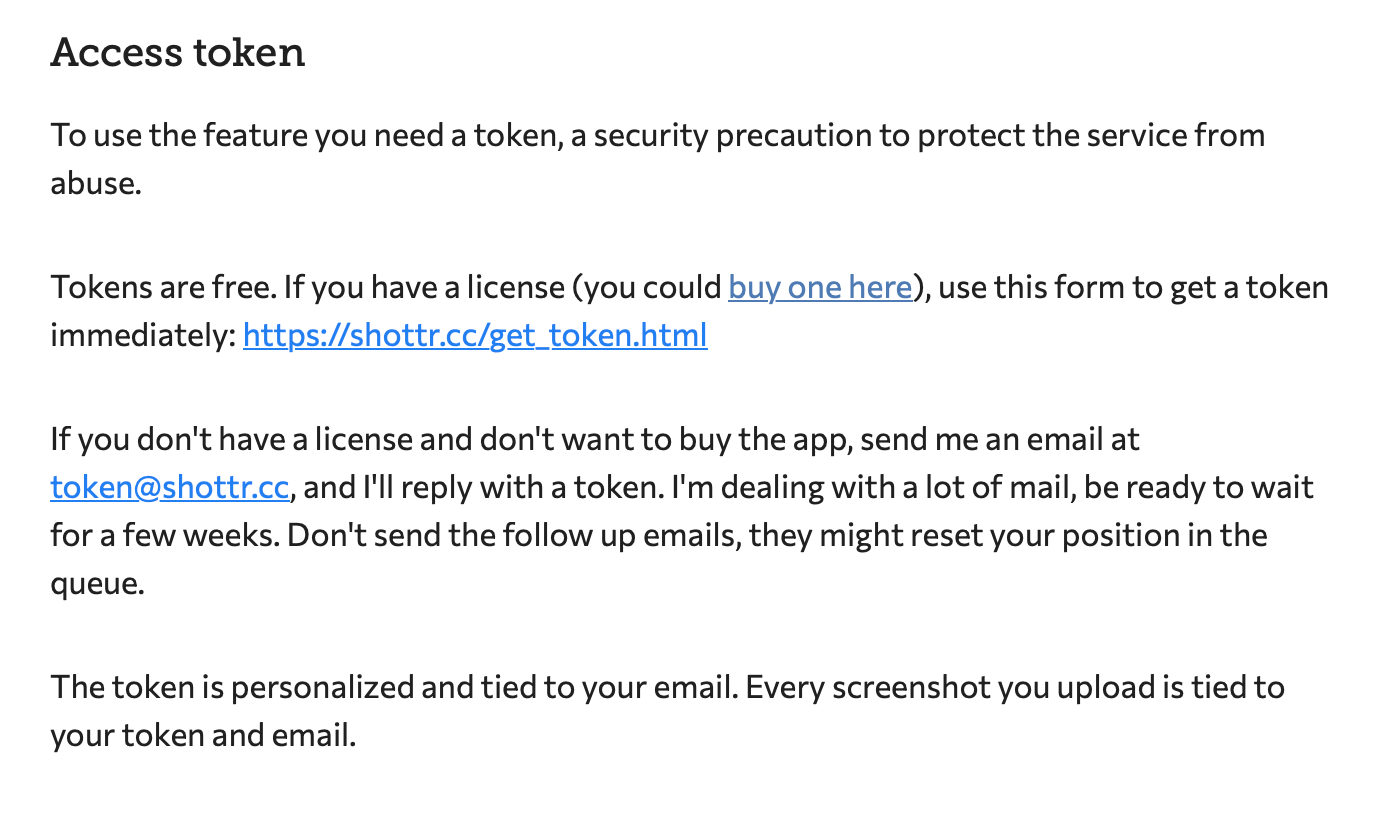Click the word 'abuse.' ending the first paragraph

(x=96, y=184)
